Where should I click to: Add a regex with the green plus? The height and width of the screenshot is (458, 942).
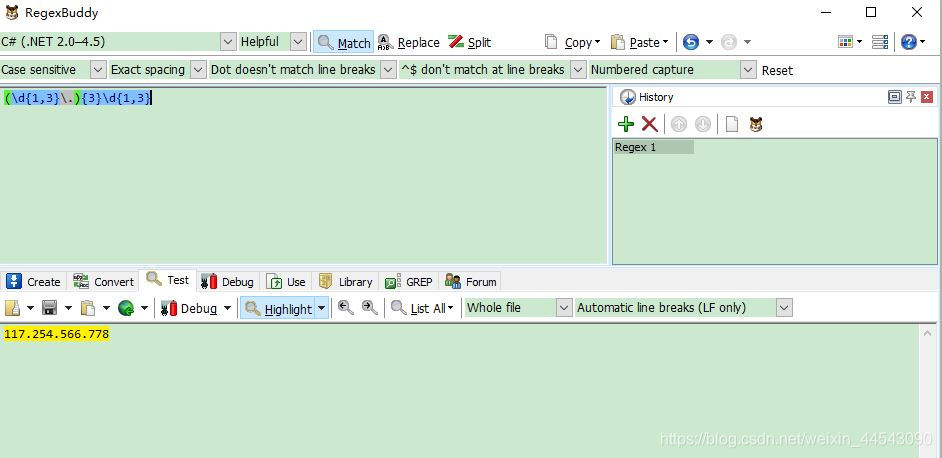(626, 124)
